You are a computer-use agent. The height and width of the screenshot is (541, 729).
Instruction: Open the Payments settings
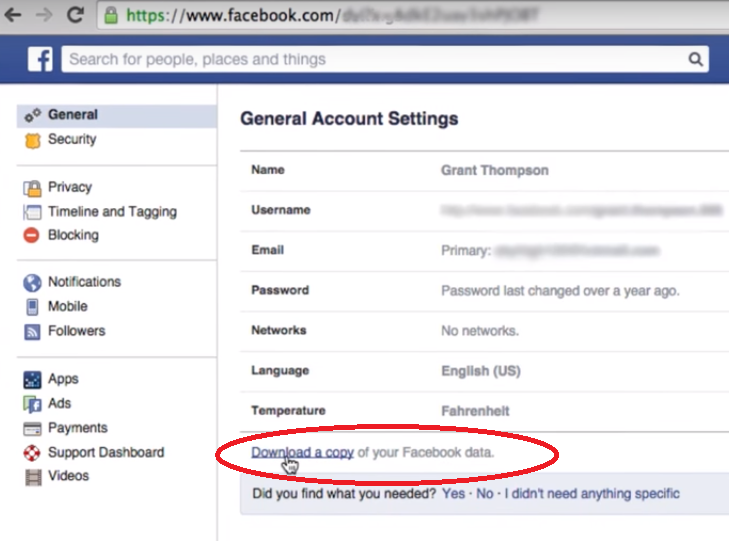pyautogui.click(x=78, y=428)
